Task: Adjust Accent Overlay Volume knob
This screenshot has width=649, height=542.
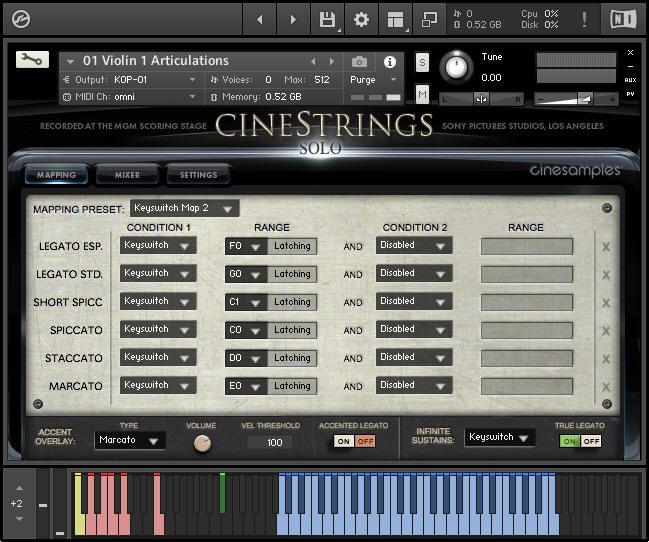Action: click(202, 443)
